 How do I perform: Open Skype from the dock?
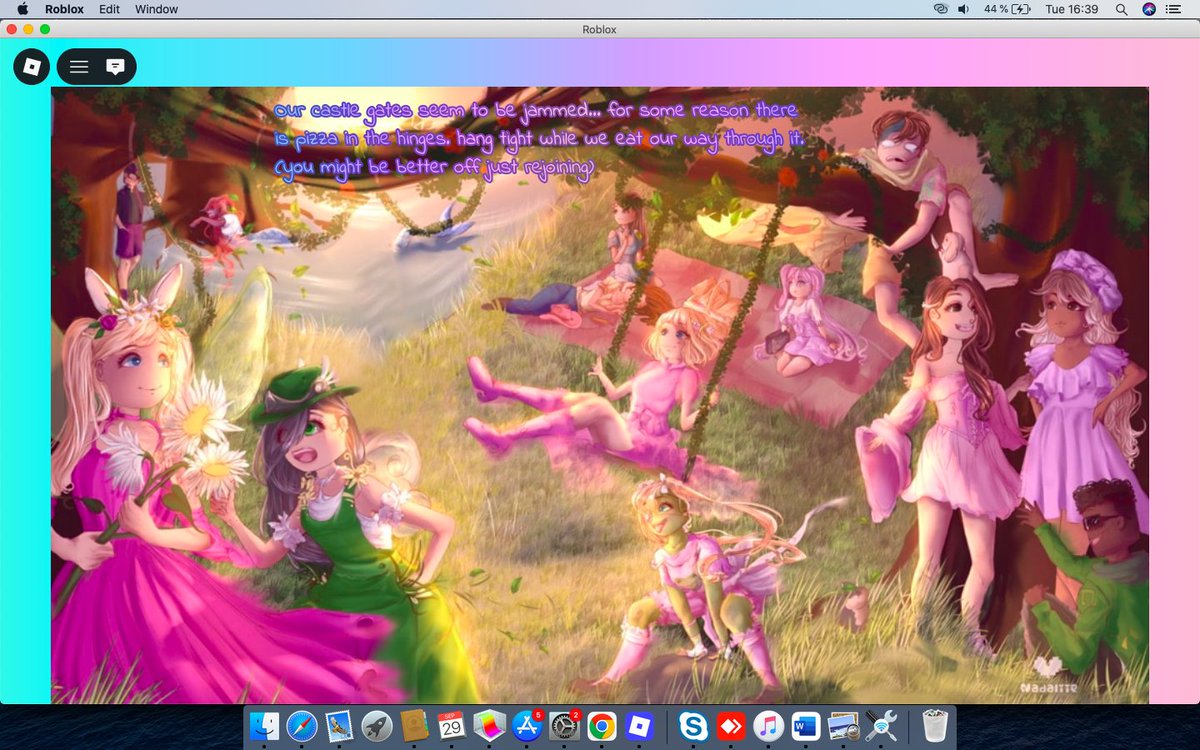pos(693,727)
